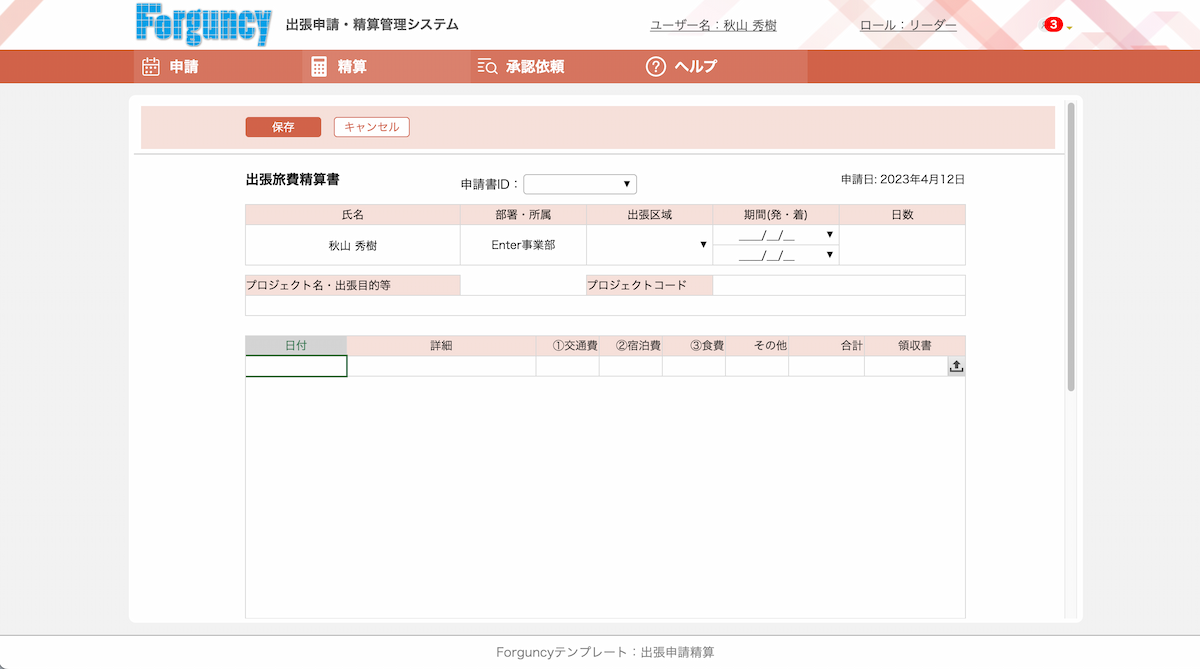Open the 出張区域 dropdown
This screenshot has height=669, width=1200.
(x=703, y=243)
